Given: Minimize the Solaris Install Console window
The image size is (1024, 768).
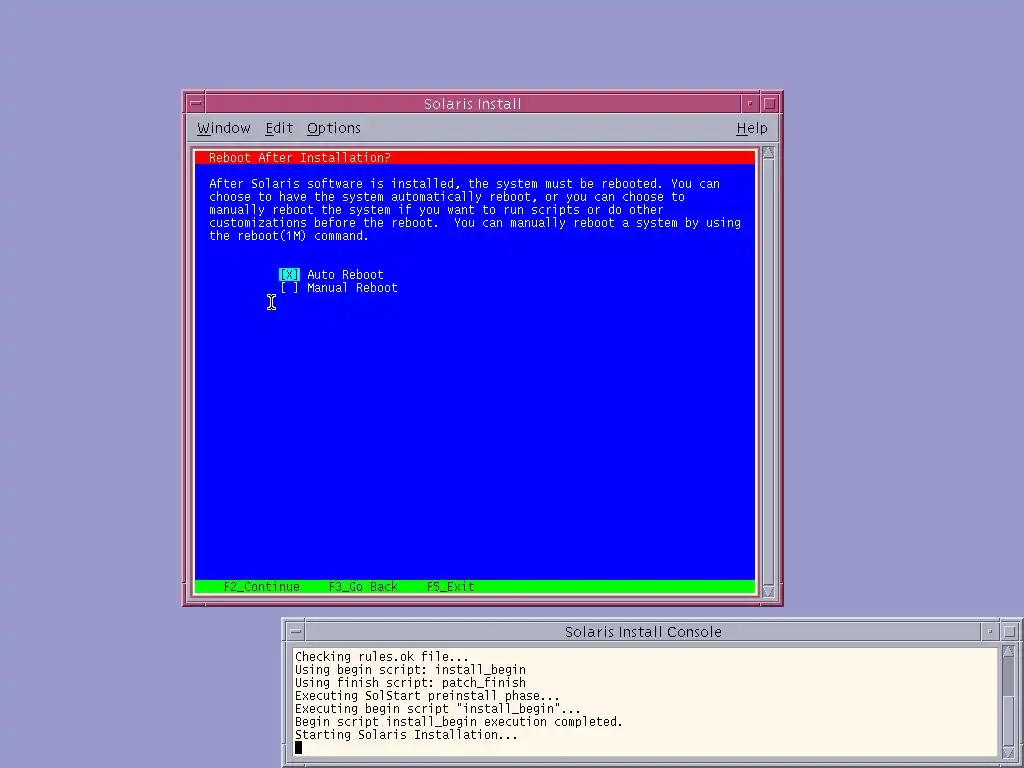Looking at the screenshot, I should tap(990, 632).
